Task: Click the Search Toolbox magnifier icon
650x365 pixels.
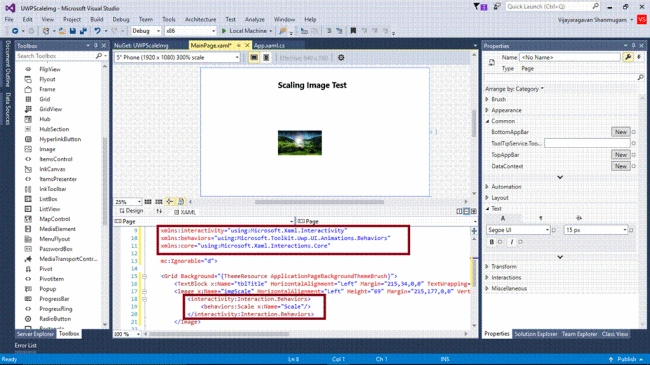Action: click(99, 56)
